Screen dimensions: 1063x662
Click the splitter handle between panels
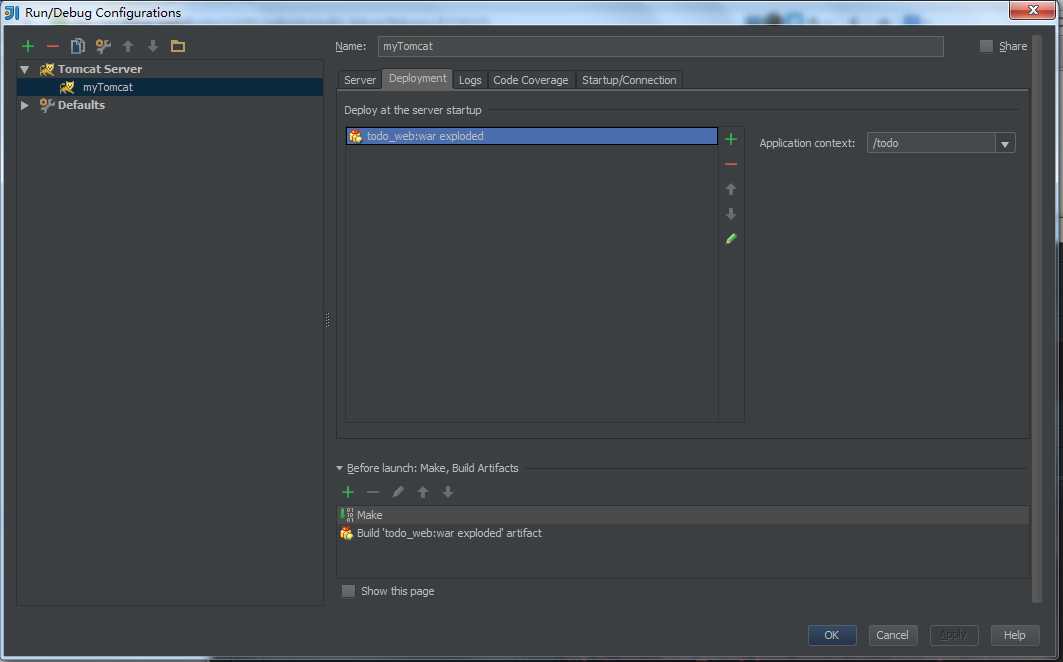coord(328,319)
